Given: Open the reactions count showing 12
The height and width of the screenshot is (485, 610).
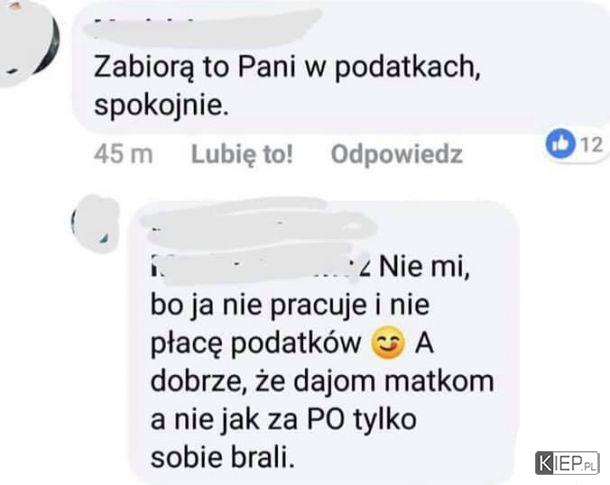Looking at the screenshot, I should coord(591,145).
